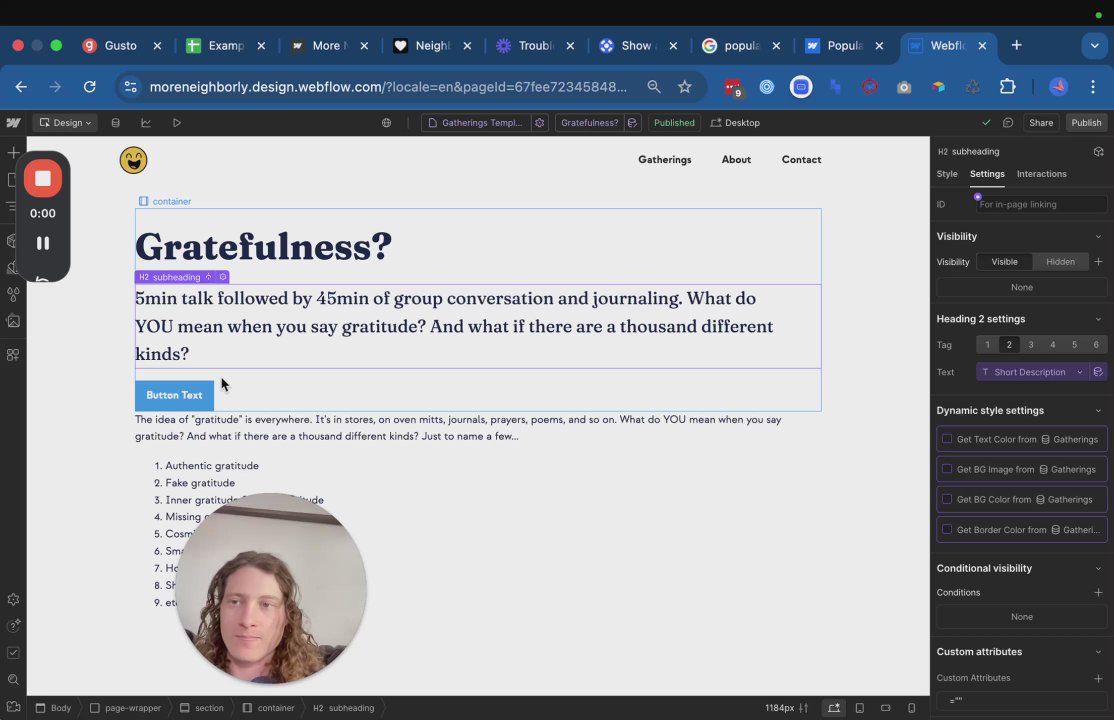Open the search icon in left sidebar
Screen dimensions: 1114x720
click(13, 680)
